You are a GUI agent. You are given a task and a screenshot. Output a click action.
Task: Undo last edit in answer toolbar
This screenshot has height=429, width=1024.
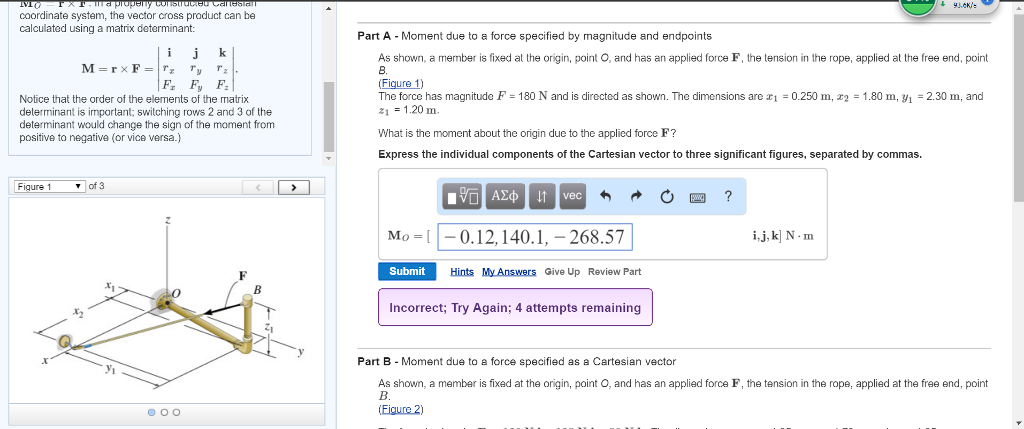(605, 197)
